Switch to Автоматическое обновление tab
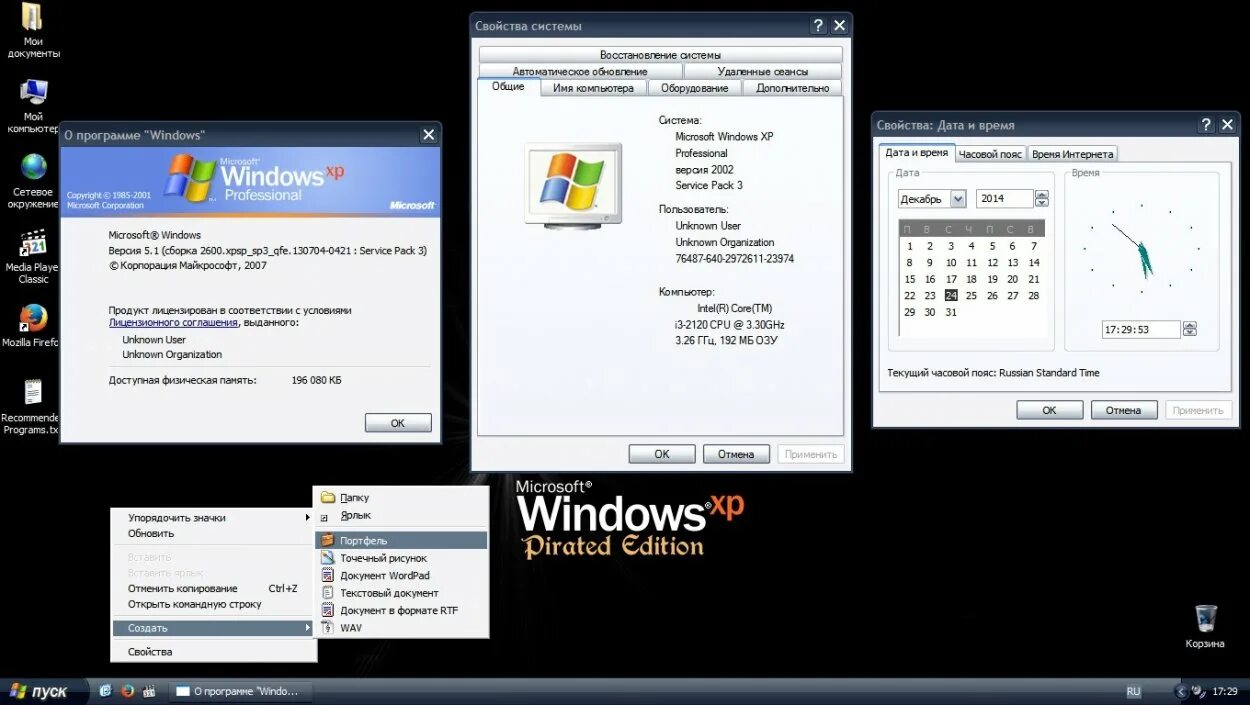The height and width of the screenshot is (705, 1250). pos(580,71)
